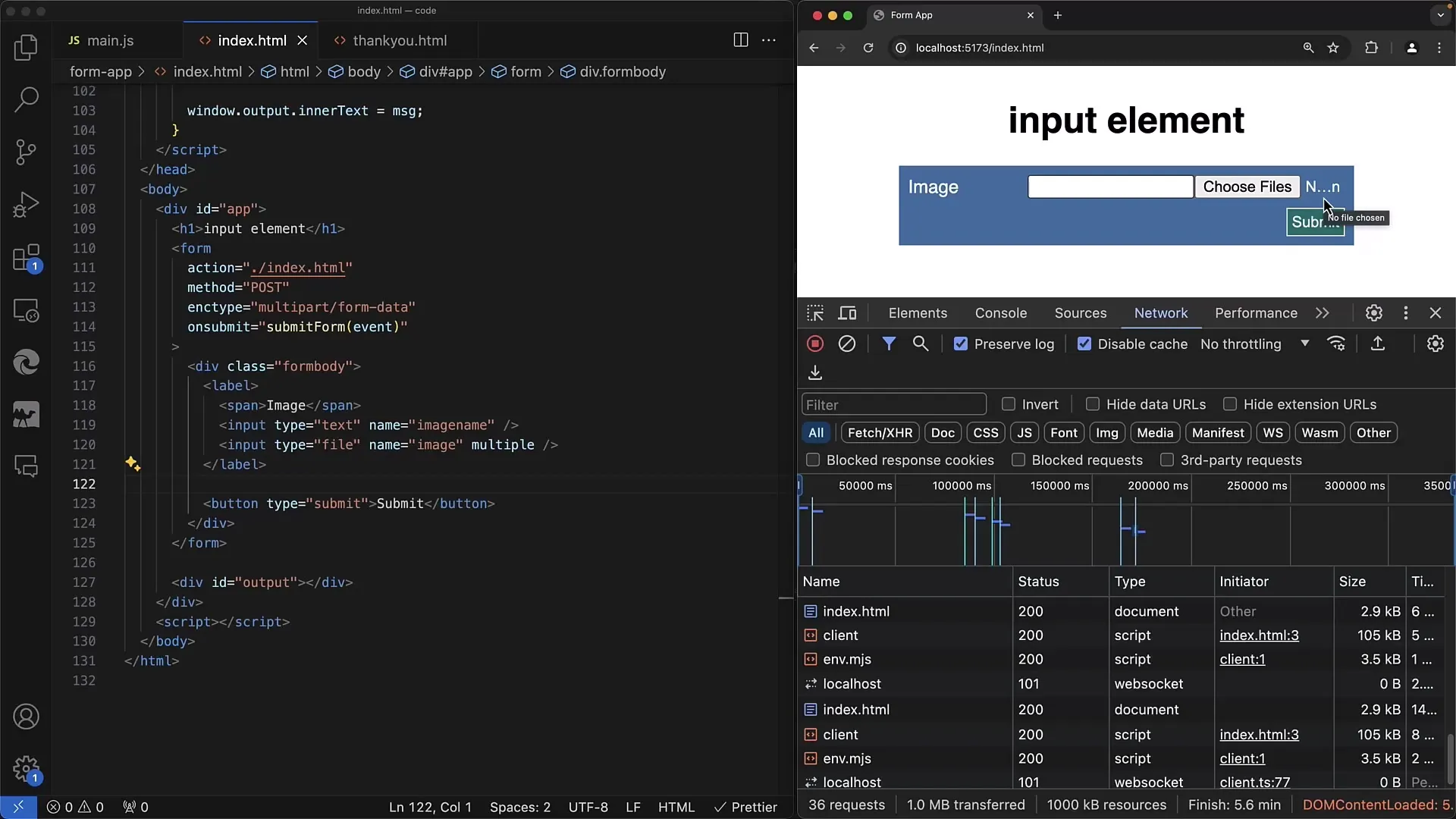Click the Run and Debug icon in sidebar
Image resolution: width=1456 pixels, height=819 pixels.
click(x=26, y=204)
